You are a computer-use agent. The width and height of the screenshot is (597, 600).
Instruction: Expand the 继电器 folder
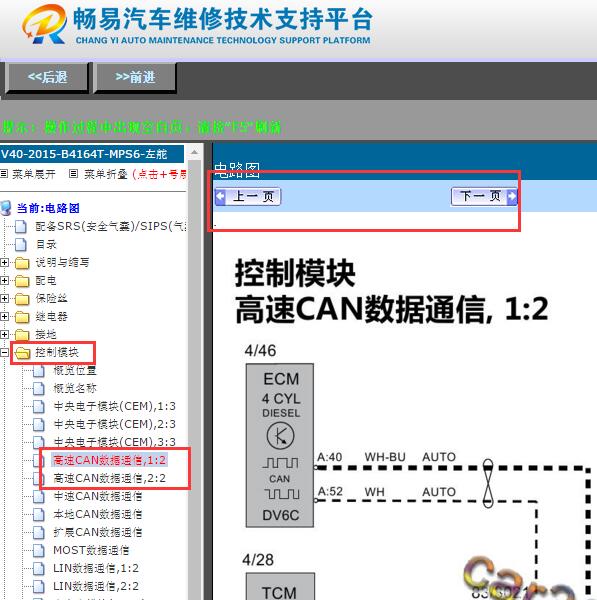[4, 316]
